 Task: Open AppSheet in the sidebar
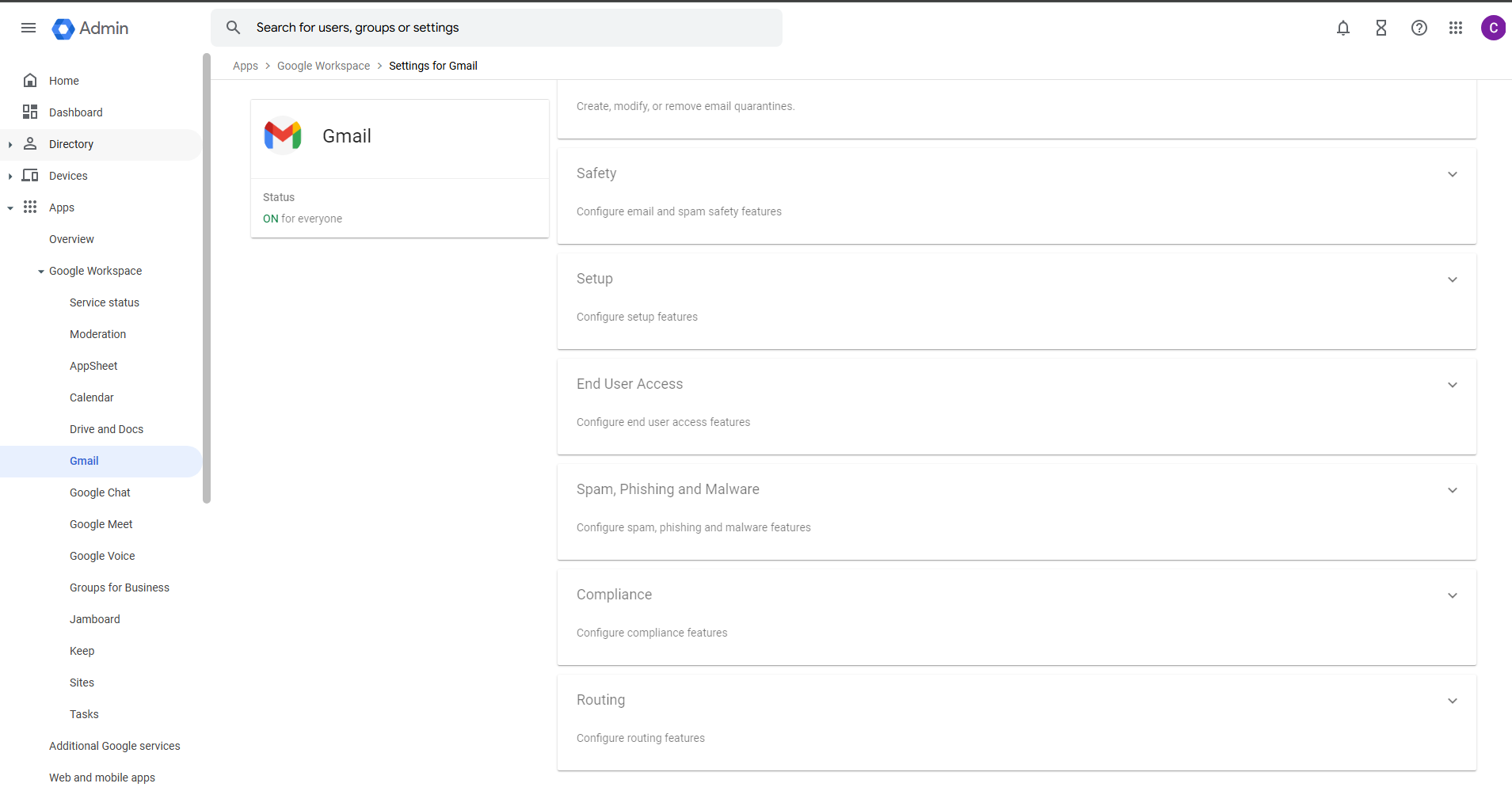[x=93, y=366]
